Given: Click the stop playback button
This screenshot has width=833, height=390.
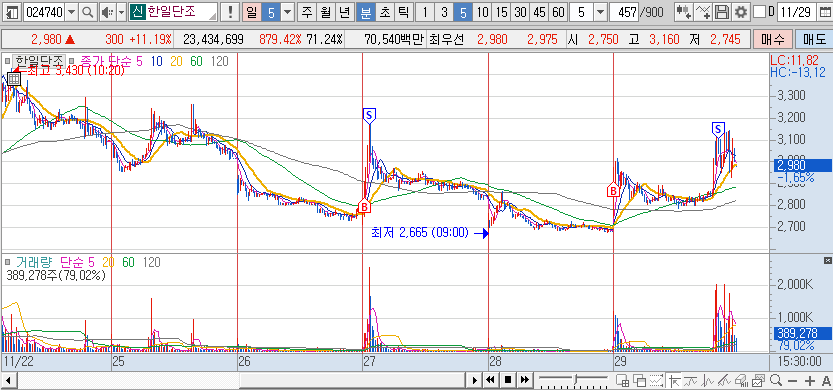Looking at the screenshot, I should pos(507,380).
